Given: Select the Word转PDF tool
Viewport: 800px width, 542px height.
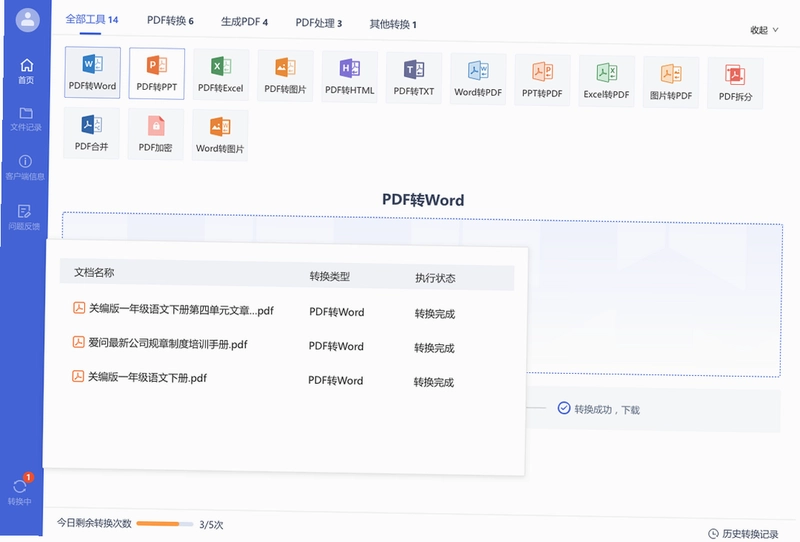Looking at the screenshot, I should [478, 80].
